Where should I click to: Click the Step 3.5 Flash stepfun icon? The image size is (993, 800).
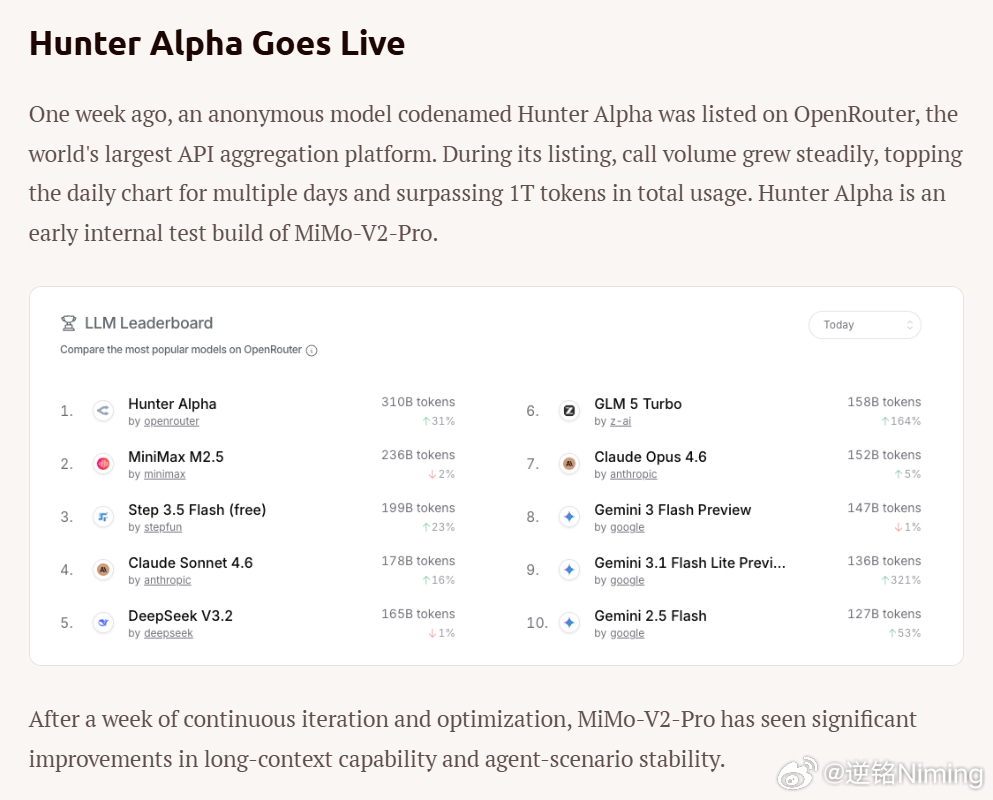pyautogui.click(x=103, y=517)
